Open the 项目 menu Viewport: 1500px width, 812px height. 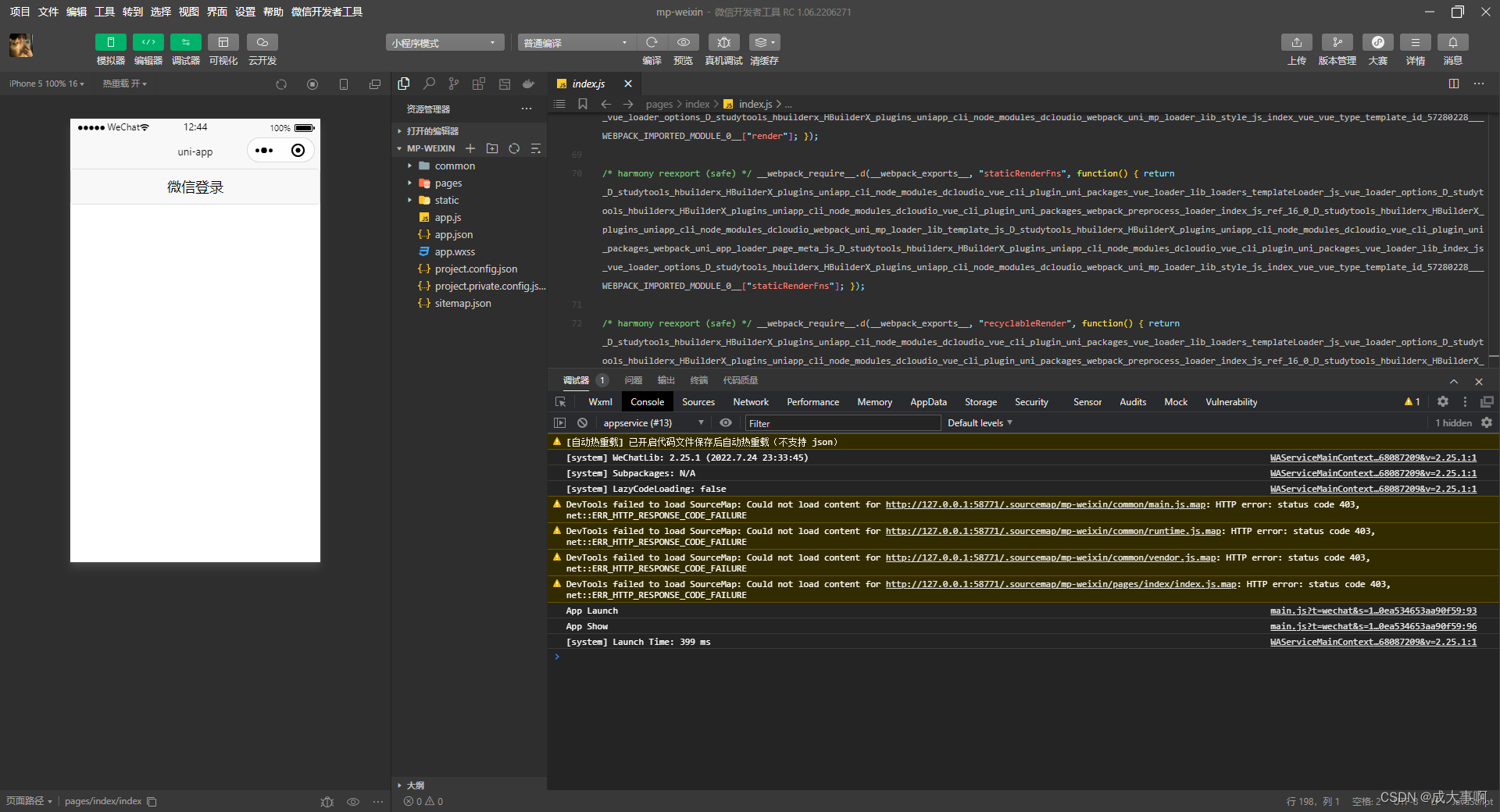(x=20, y=12)
